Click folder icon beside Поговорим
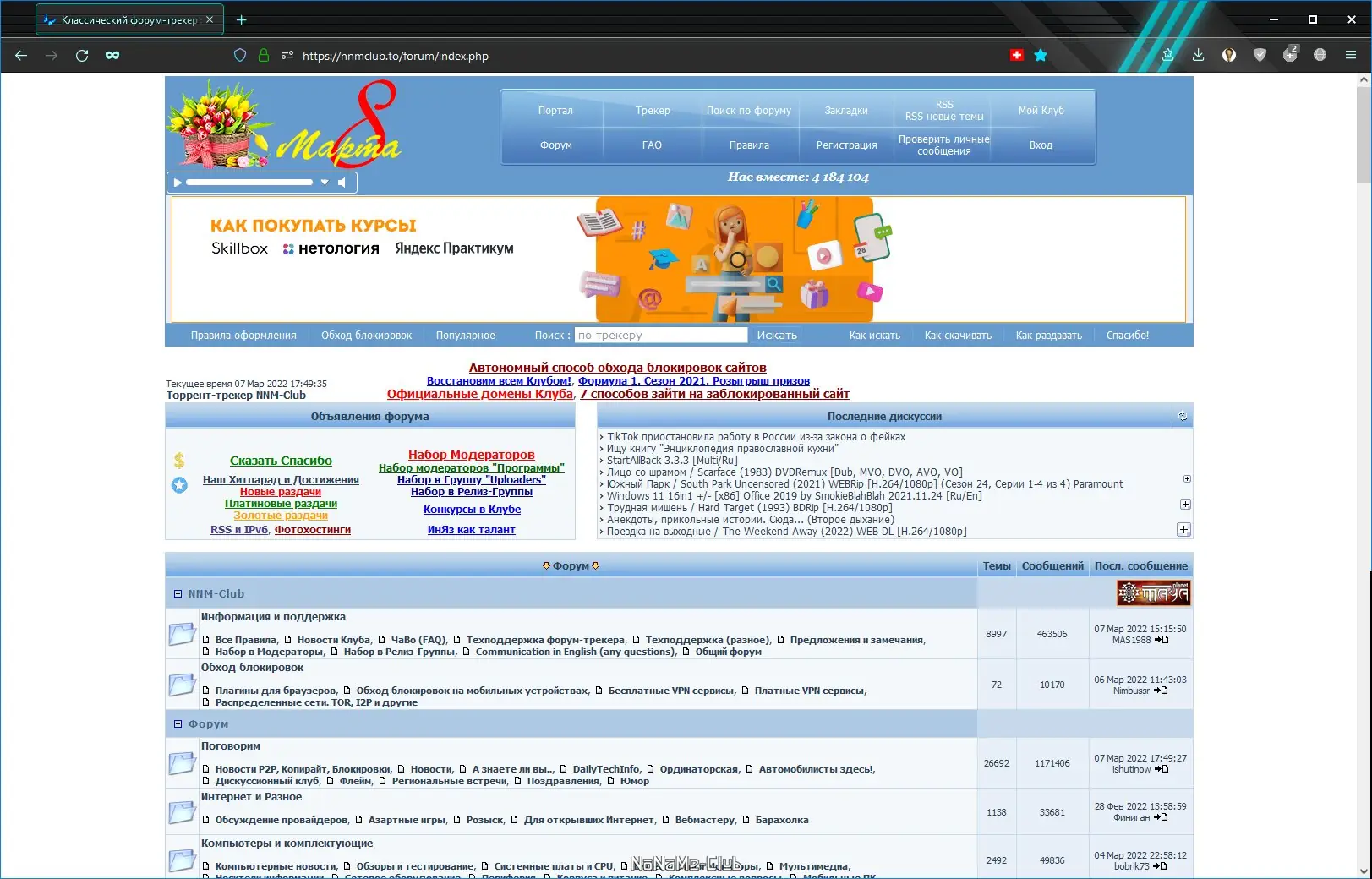The width and height of the screenshot is (1372, 879). 182,763
